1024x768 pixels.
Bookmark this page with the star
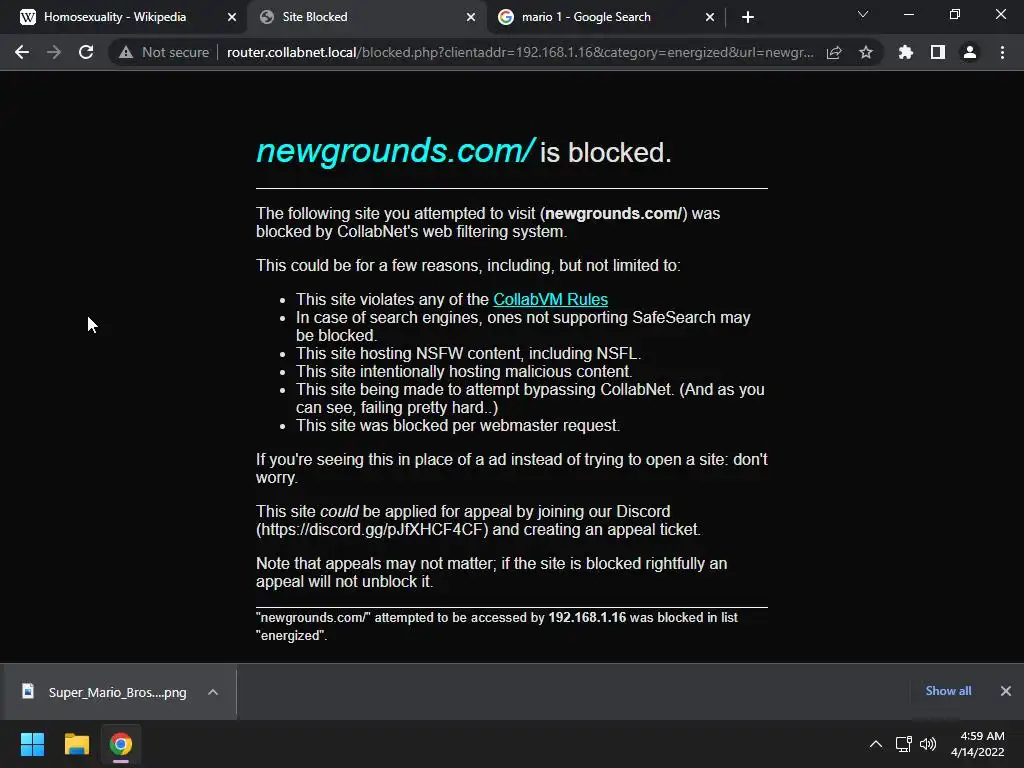[866, 52]
